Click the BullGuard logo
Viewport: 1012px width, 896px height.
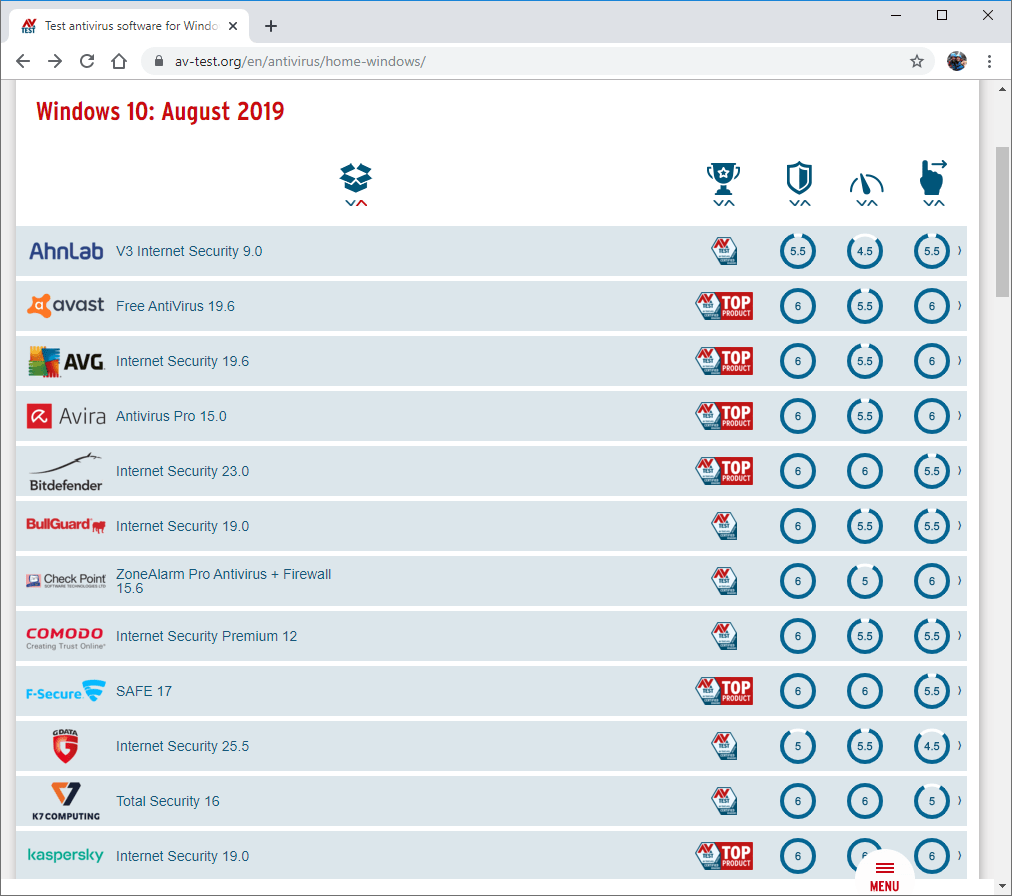click(66, 525)
